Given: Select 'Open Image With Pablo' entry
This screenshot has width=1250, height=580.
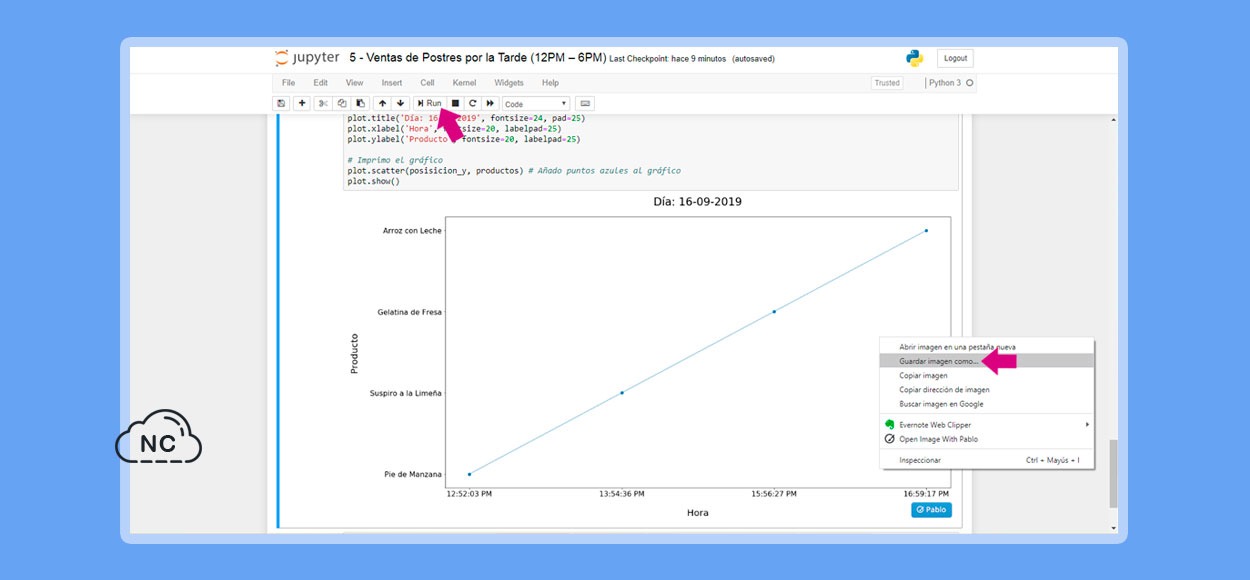Looking at the screenshot, I should (986, 439).
